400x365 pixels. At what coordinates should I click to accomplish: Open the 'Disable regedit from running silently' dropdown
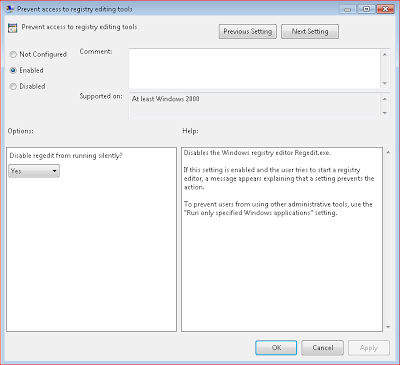(x=34, y=171)
